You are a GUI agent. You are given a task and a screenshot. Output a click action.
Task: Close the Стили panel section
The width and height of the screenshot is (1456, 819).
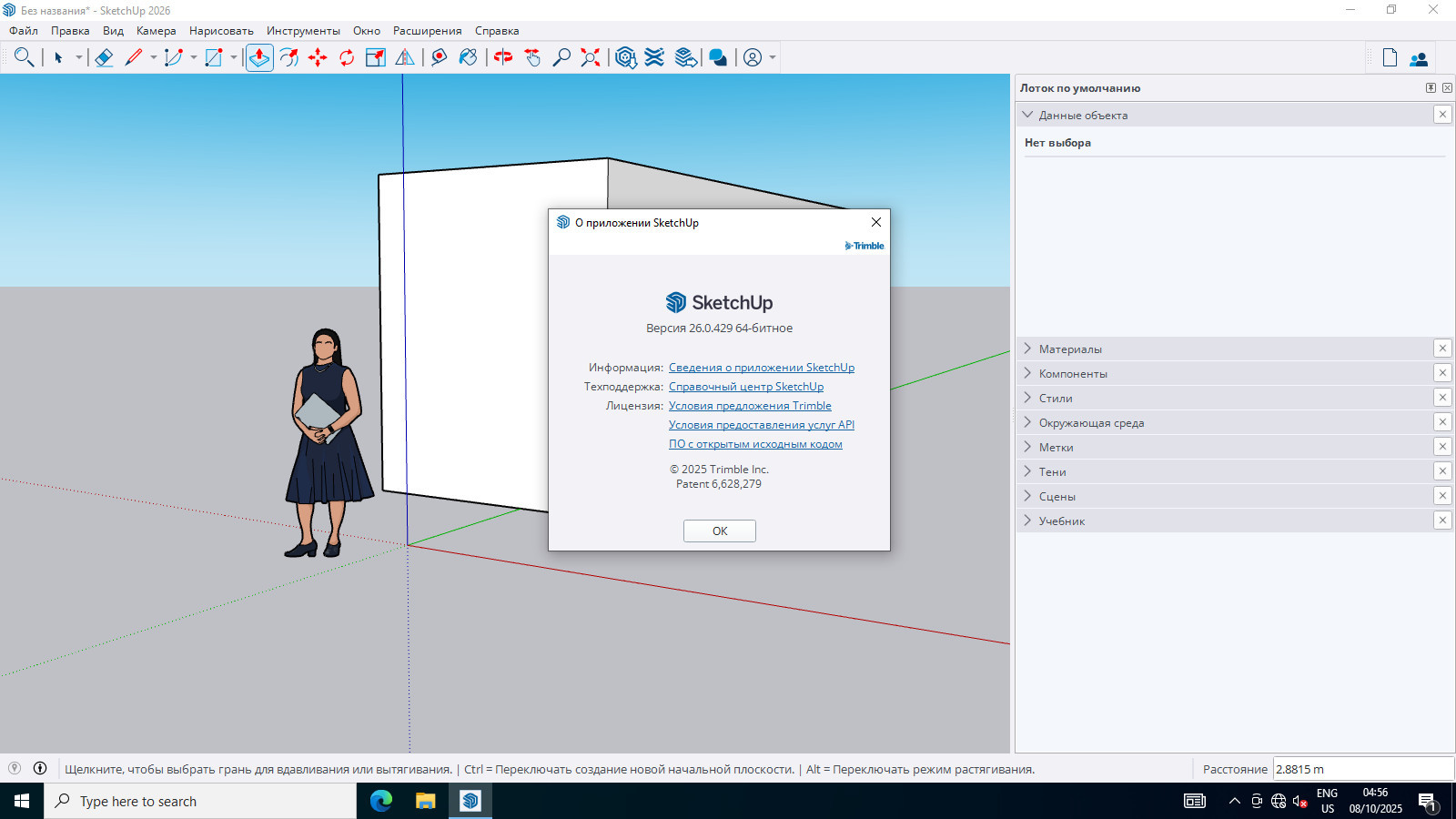pyautogui.click(x=1442, y=398)
